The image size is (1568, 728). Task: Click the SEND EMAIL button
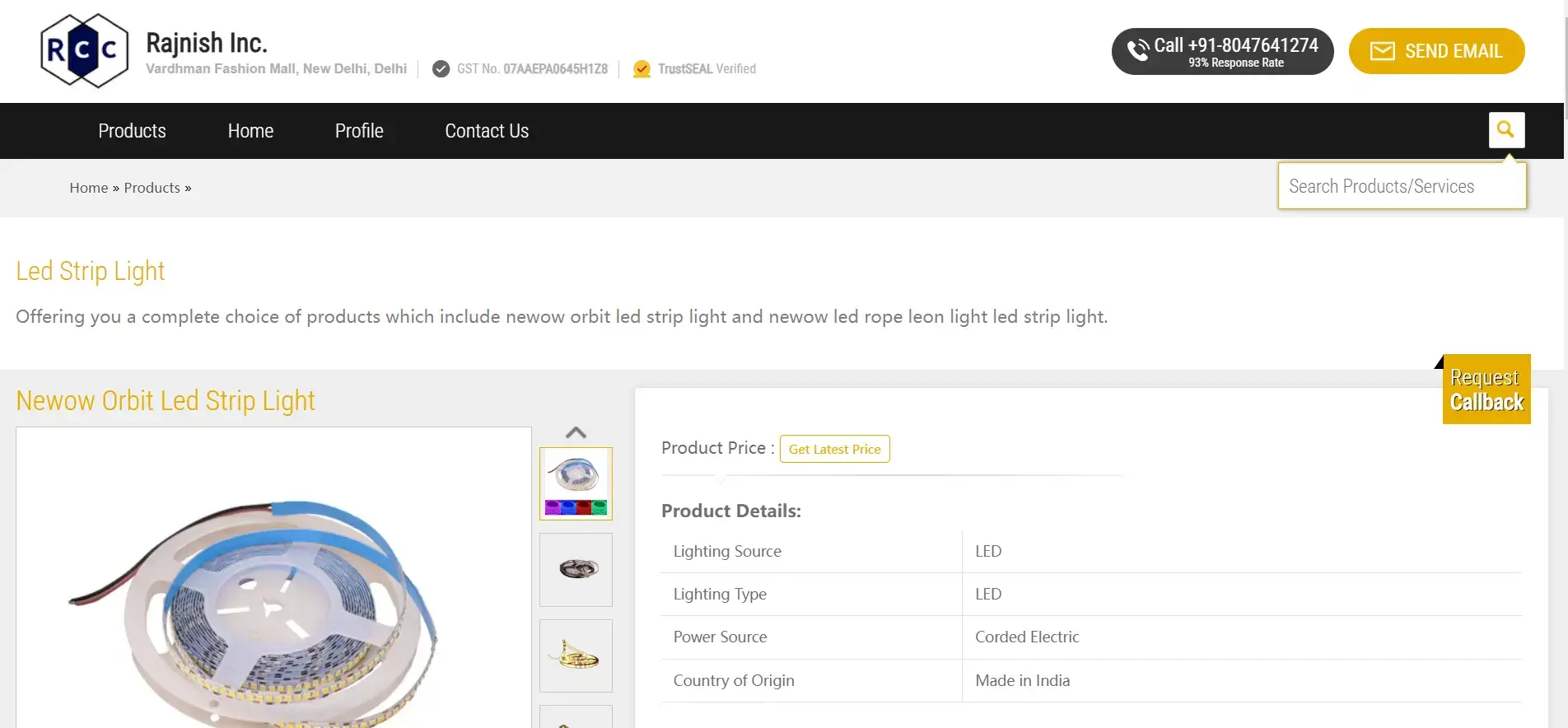coord(1436,51)
